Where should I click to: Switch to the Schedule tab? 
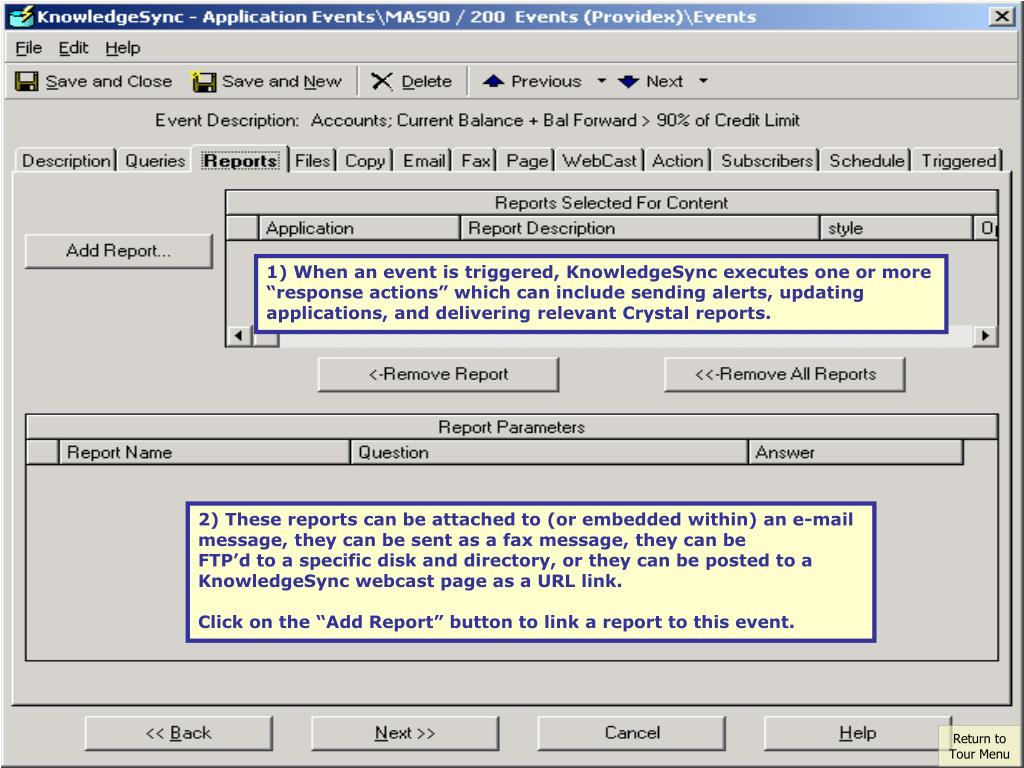click(x=867, y=161)
